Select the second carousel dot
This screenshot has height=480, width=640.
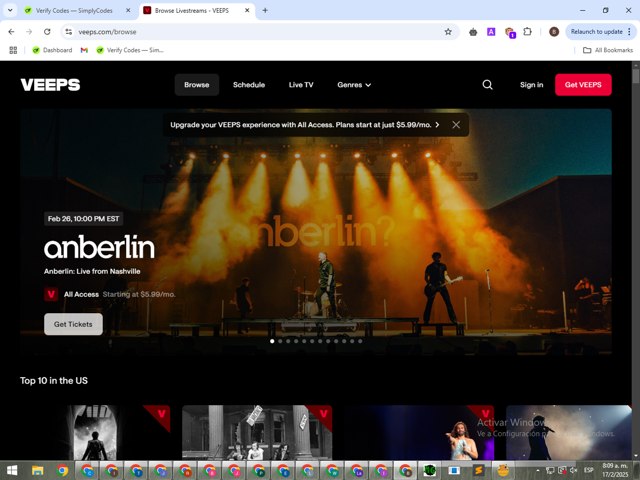click(280, 341)
